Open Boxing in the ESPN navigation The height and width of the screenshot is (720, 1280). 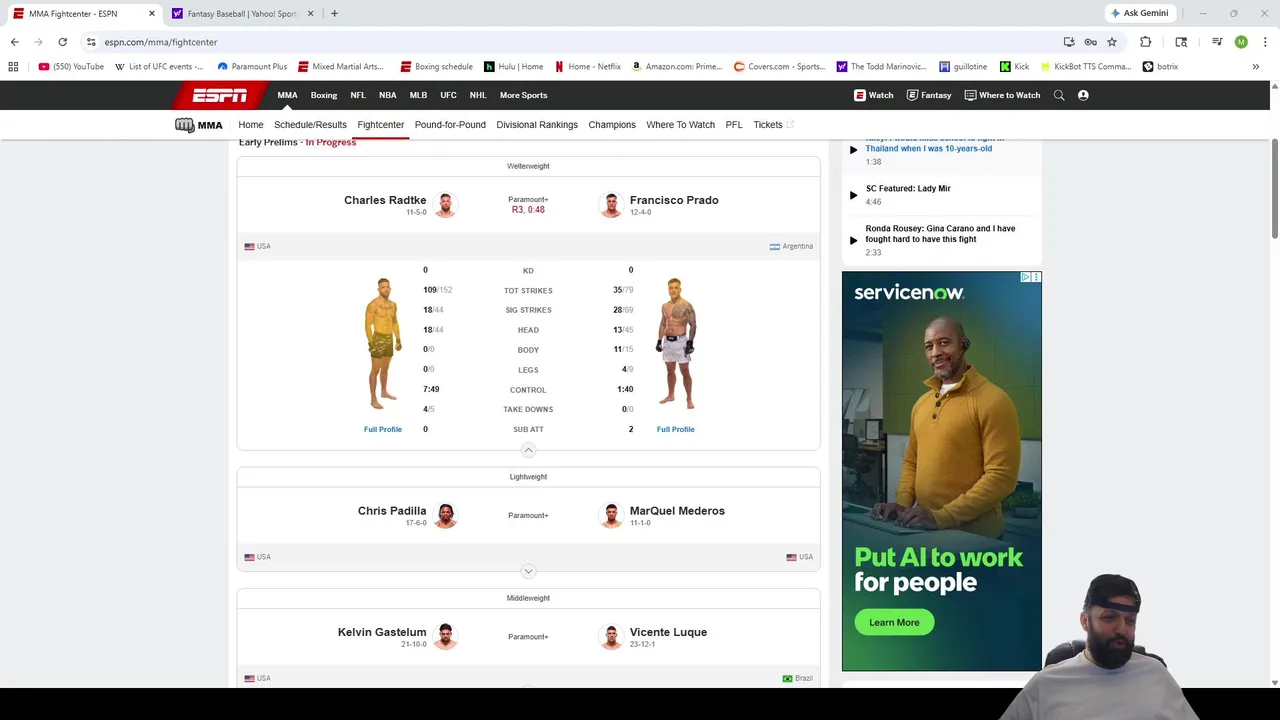pos(324,95)
